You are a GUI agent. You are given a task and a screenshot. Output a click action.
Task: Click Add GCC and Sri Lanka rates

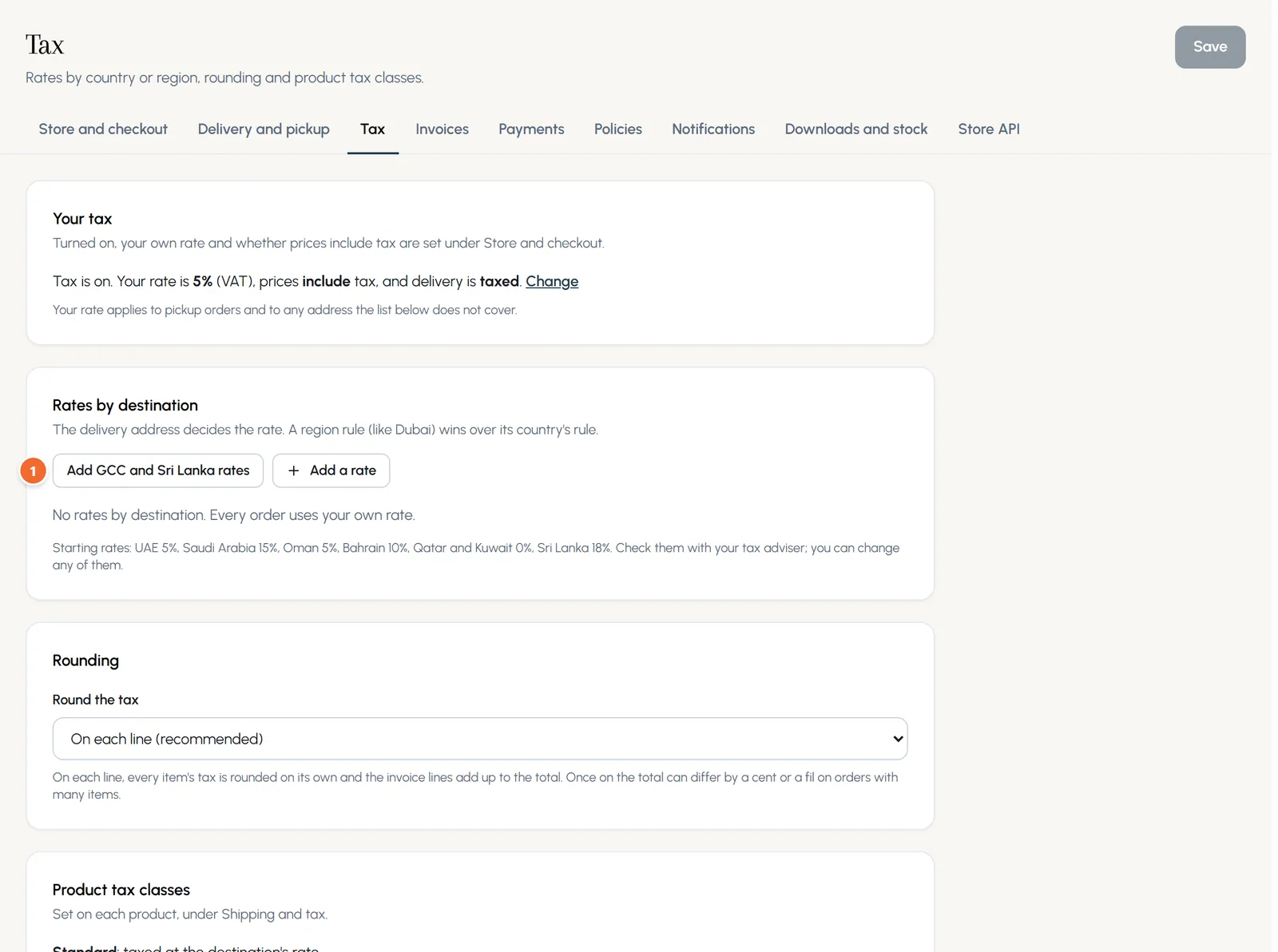[x=158, y=470]
